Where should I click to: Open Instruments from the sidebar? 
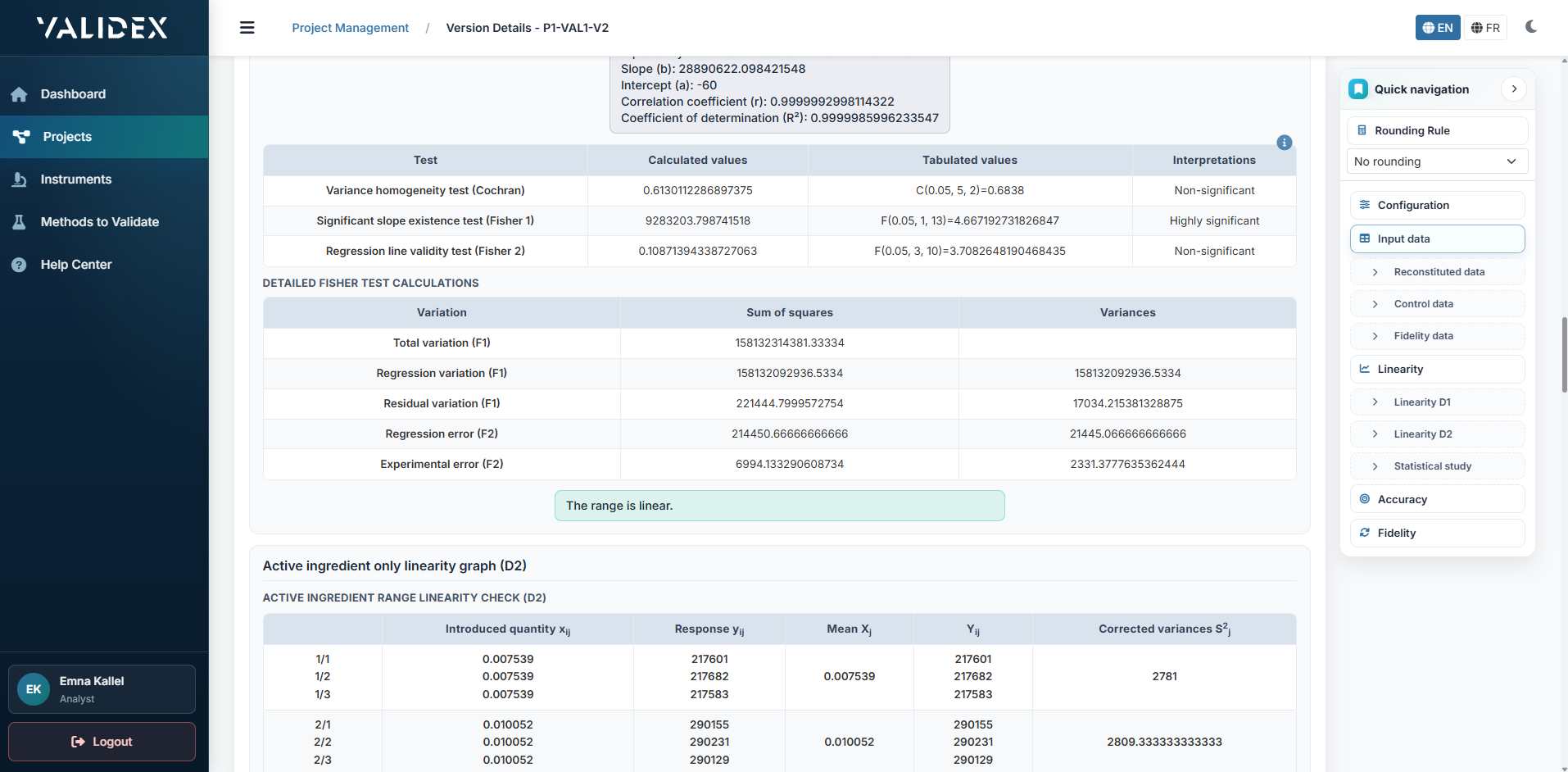75,179
